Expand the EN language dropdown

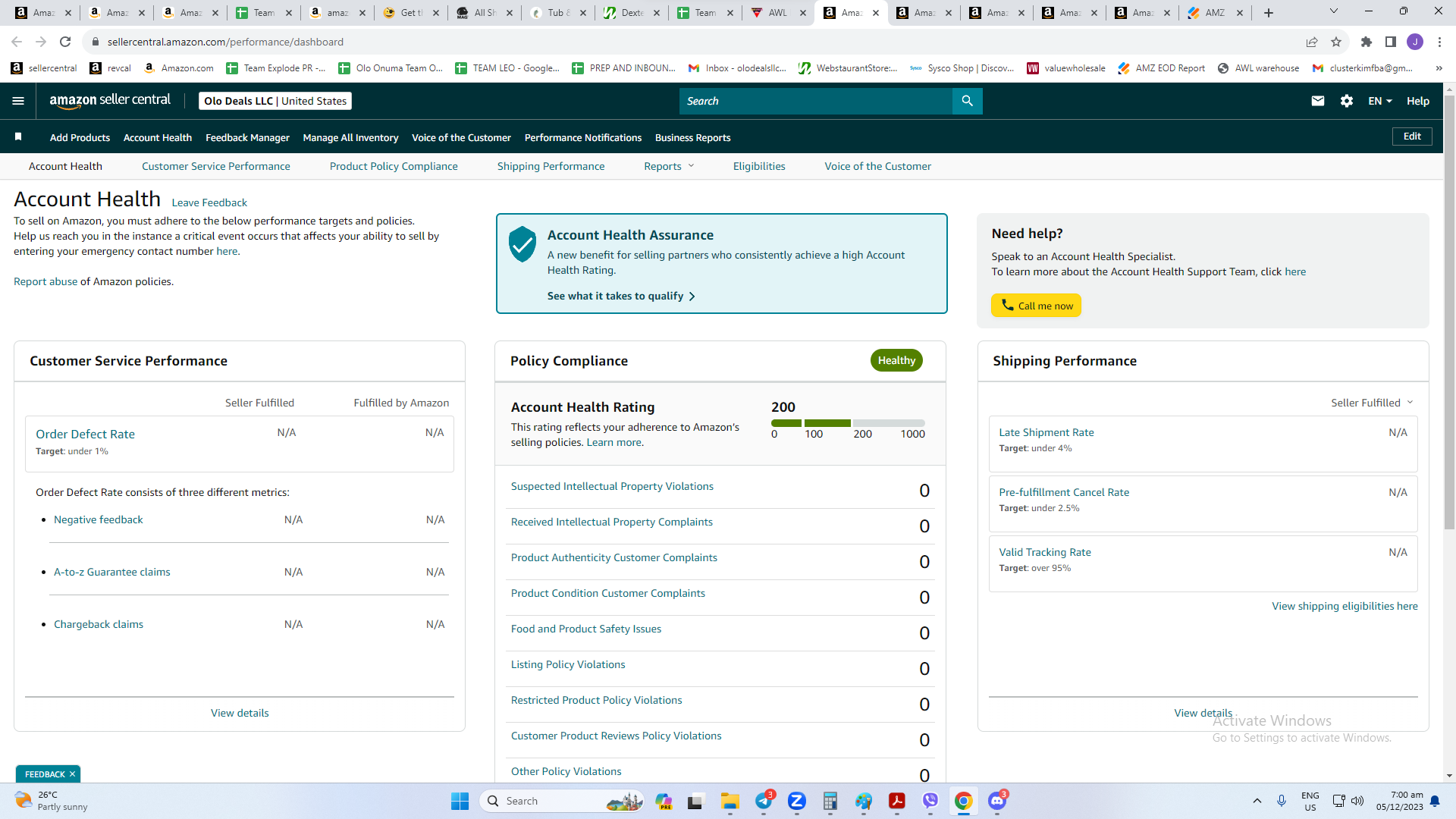(1379, 101)
